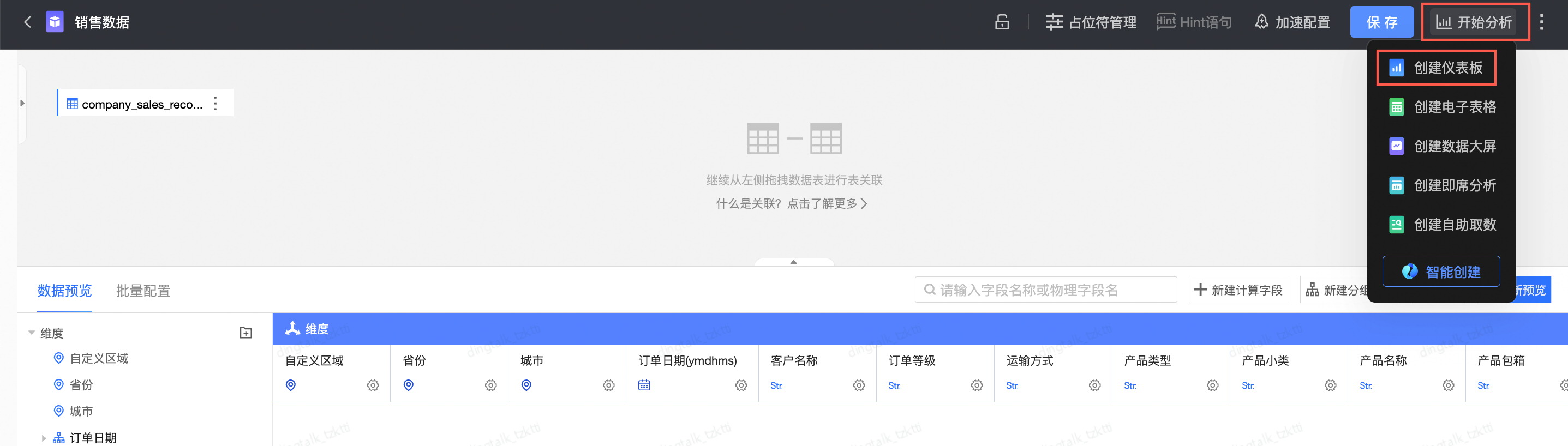Save the dataset with 保存
This screenshot has width=1568, height=446.
pyautogui.click(x=1382, y=22)
